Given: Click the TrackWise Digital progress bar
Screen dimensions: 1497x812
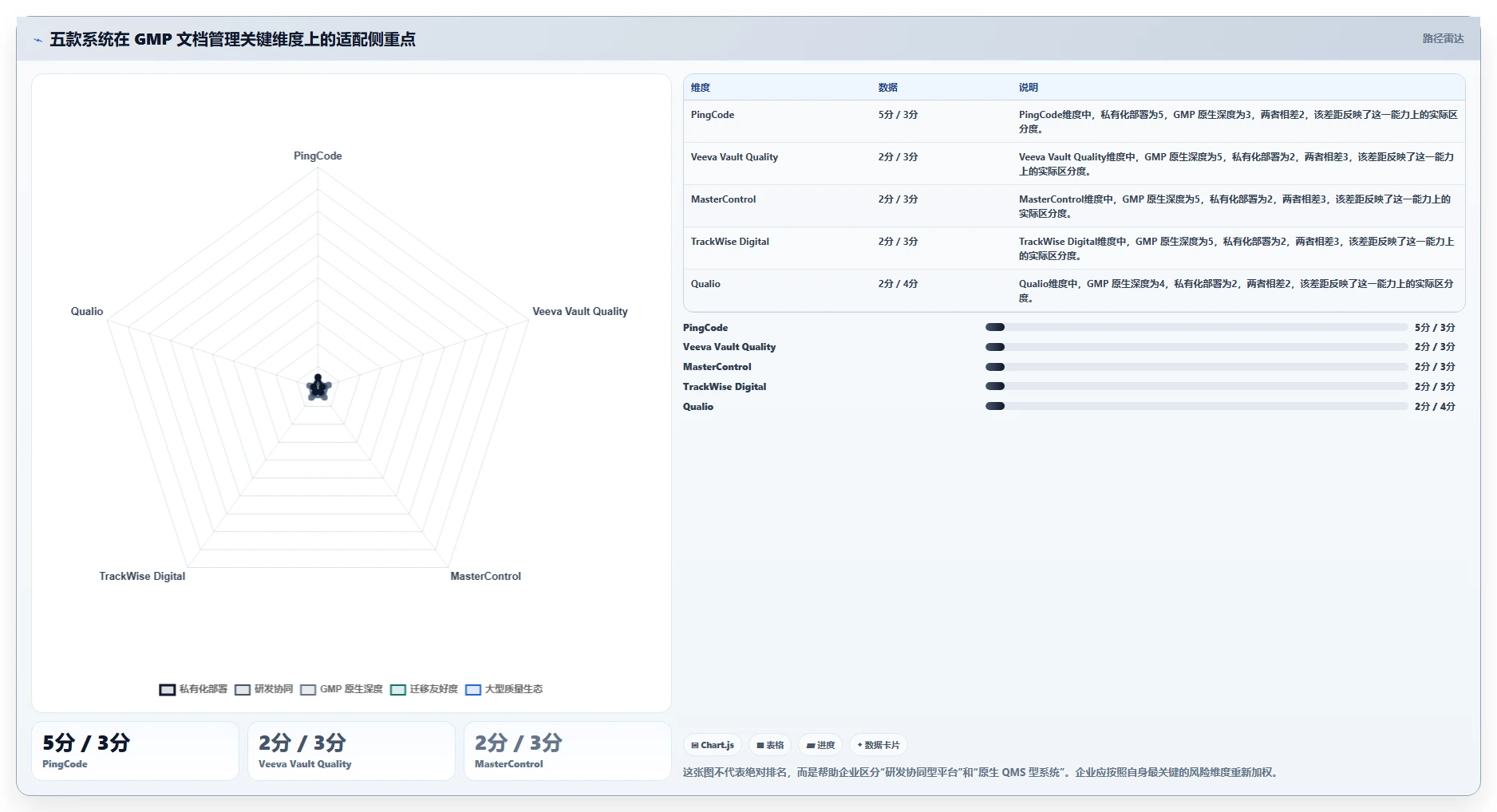Looking at the screenshot, I should point(1196,386).
